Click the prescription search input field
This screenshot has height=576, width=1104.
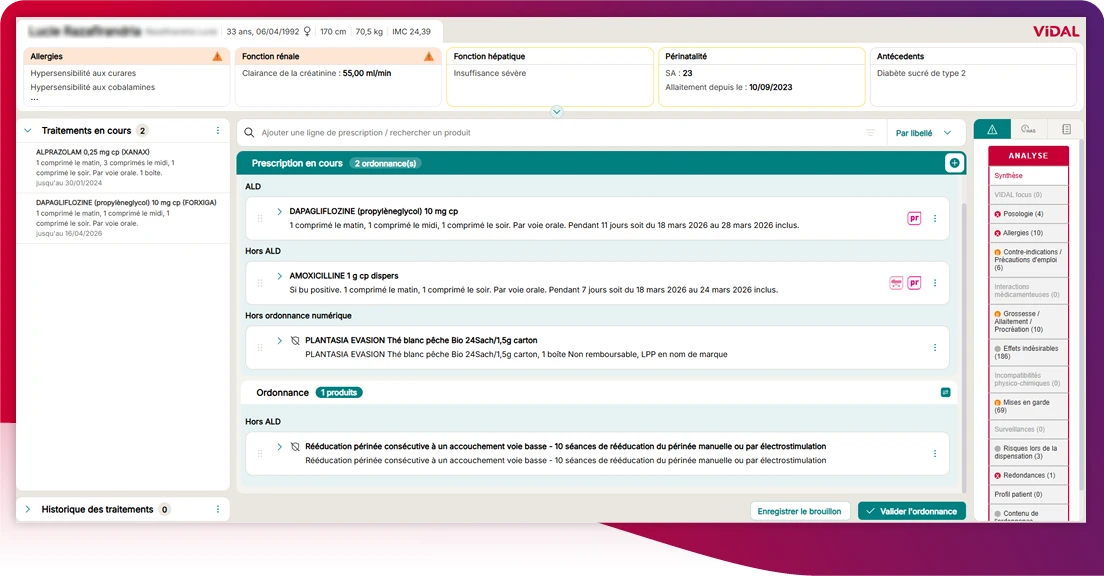[550, 133]
